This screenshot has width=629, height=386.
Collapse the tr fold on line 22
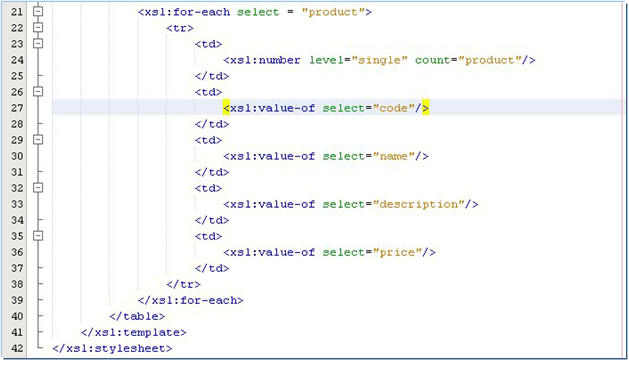[x=38, y=27]
